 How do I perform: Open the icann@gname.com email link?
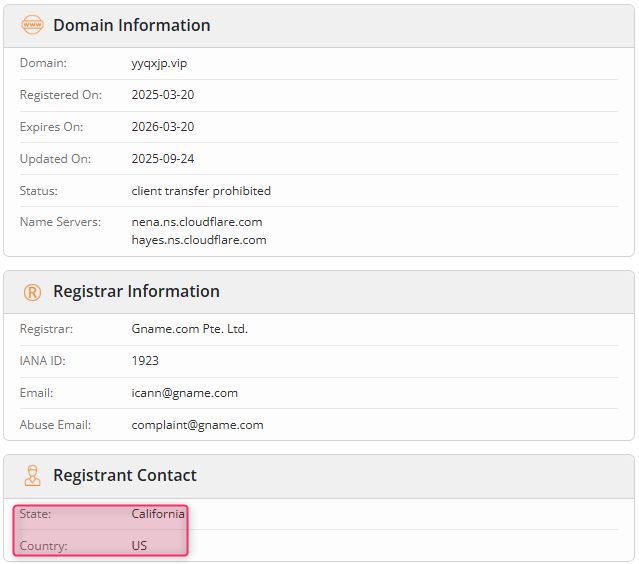[184, 393]
